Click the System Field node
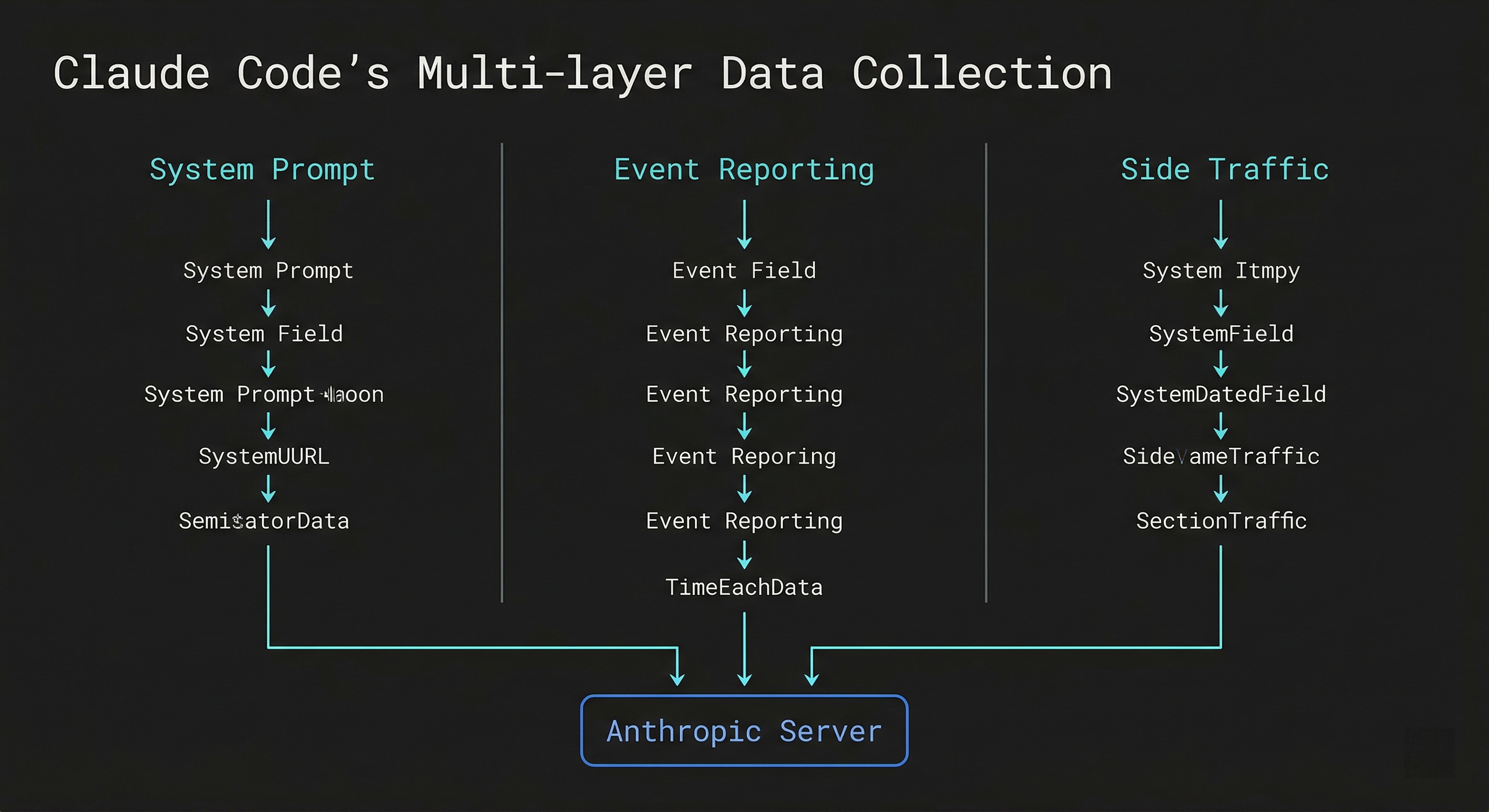 tap(264, 334)
